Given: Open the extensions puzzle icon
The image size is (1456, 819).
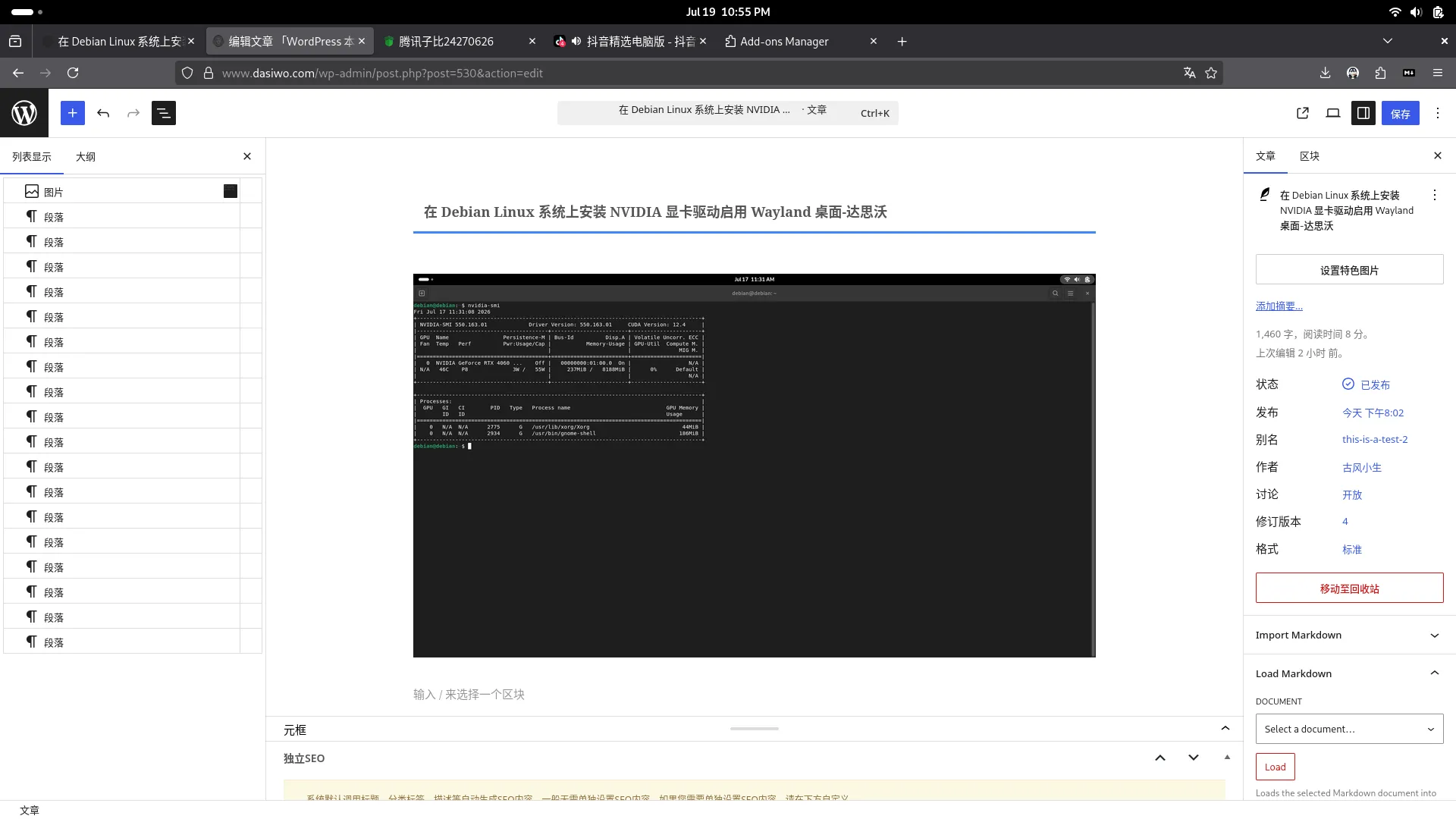Looking at the screenshot, I should tap(1380, 73).
